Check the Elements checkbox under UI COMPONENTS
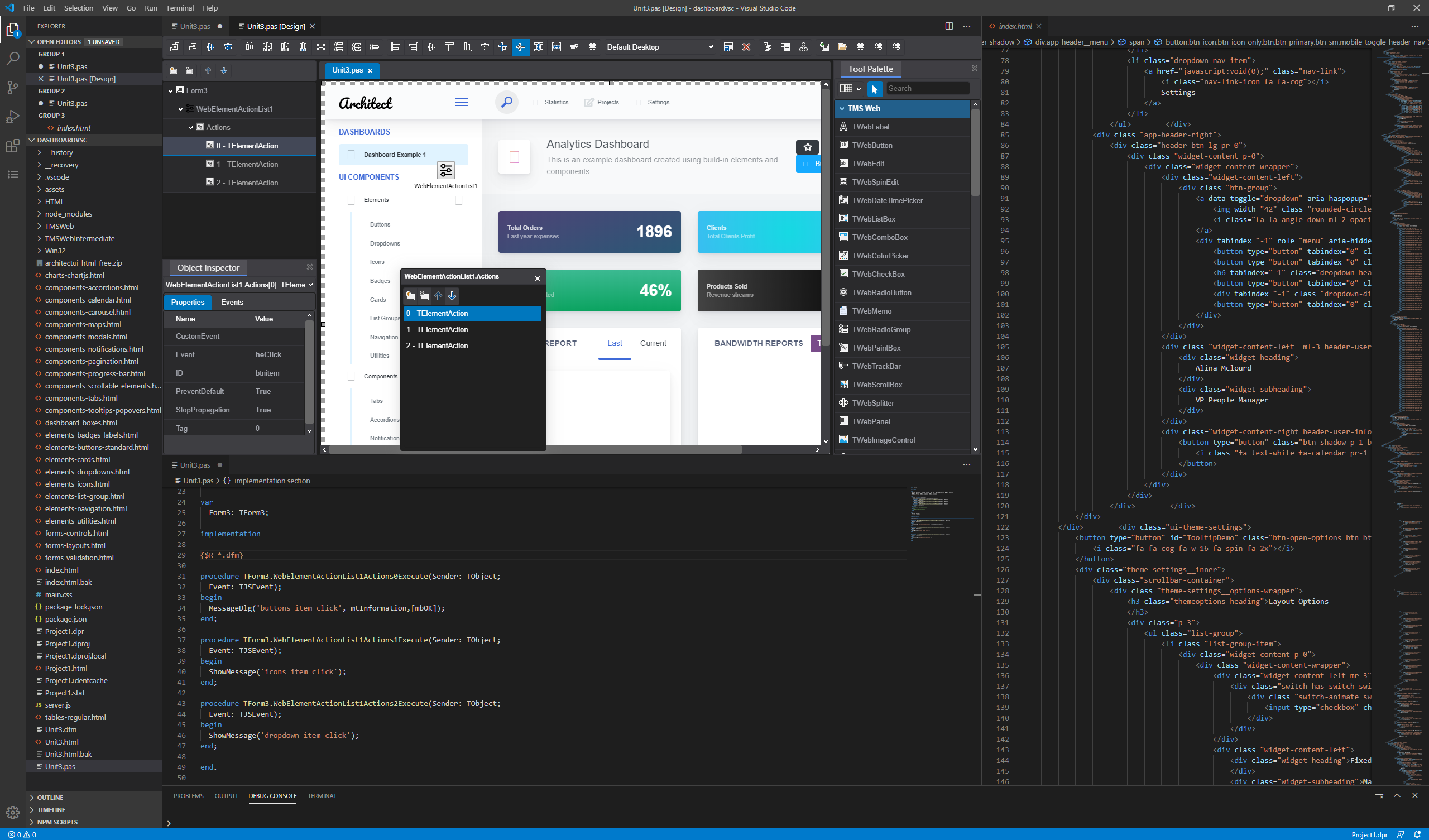Viewport: 1429px width, 840px height. click(352, 200)
